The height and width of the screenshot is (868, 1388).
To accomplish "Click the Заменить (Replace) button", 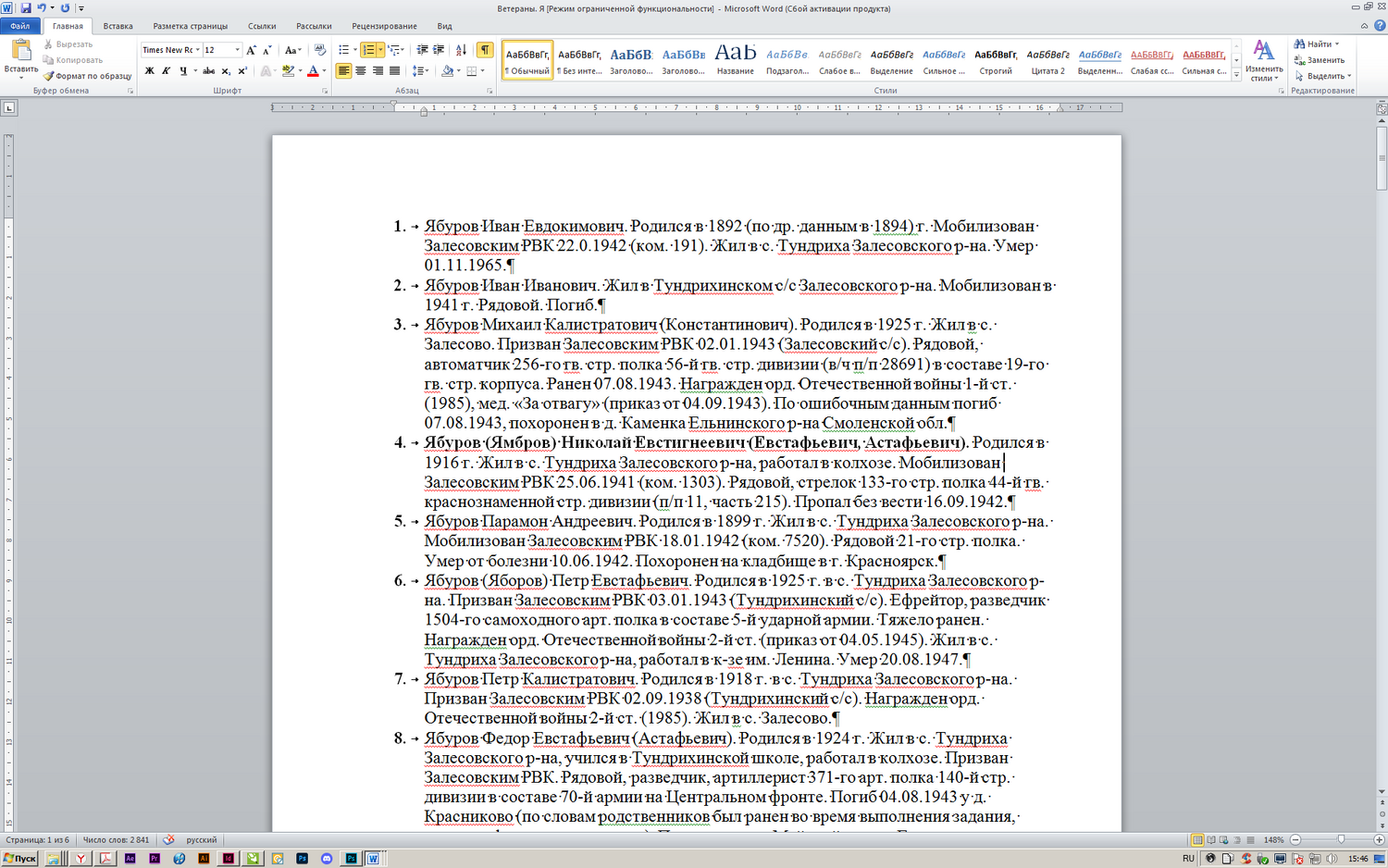I will 1320,60.
